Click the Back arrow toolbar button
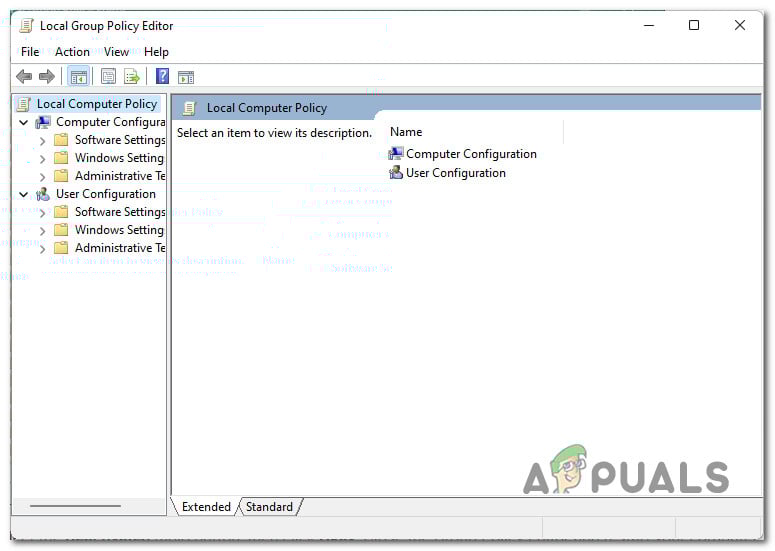775x551 pixels. (x=24, y=77)
